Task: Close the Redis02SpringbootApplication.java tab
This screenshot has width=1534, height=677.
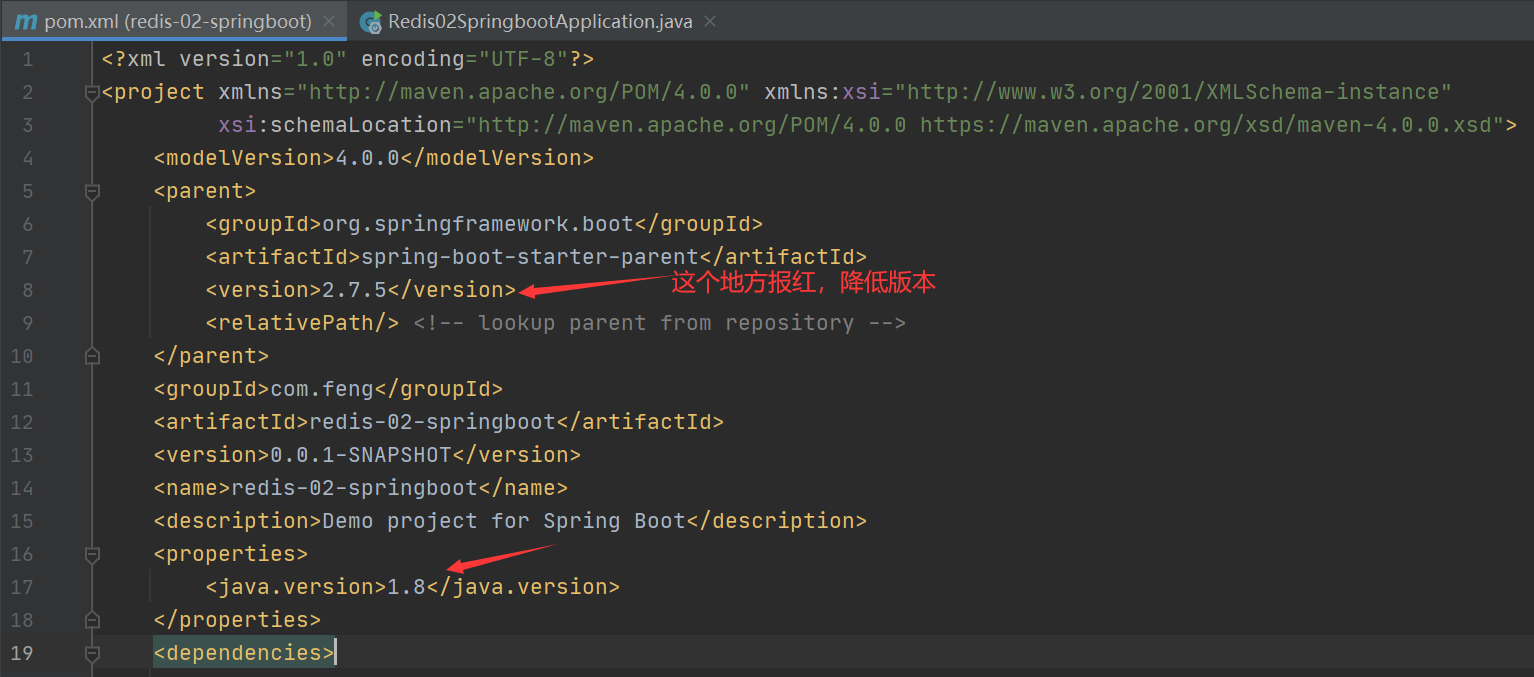Action: point(709,21)
